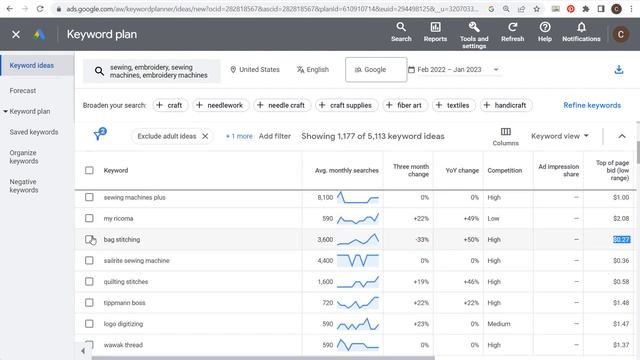This screenshot has height=360, width=640.
Task: Remove Exclude adult ideas filter
Action: pyautogui.click(x=205, y=136)
